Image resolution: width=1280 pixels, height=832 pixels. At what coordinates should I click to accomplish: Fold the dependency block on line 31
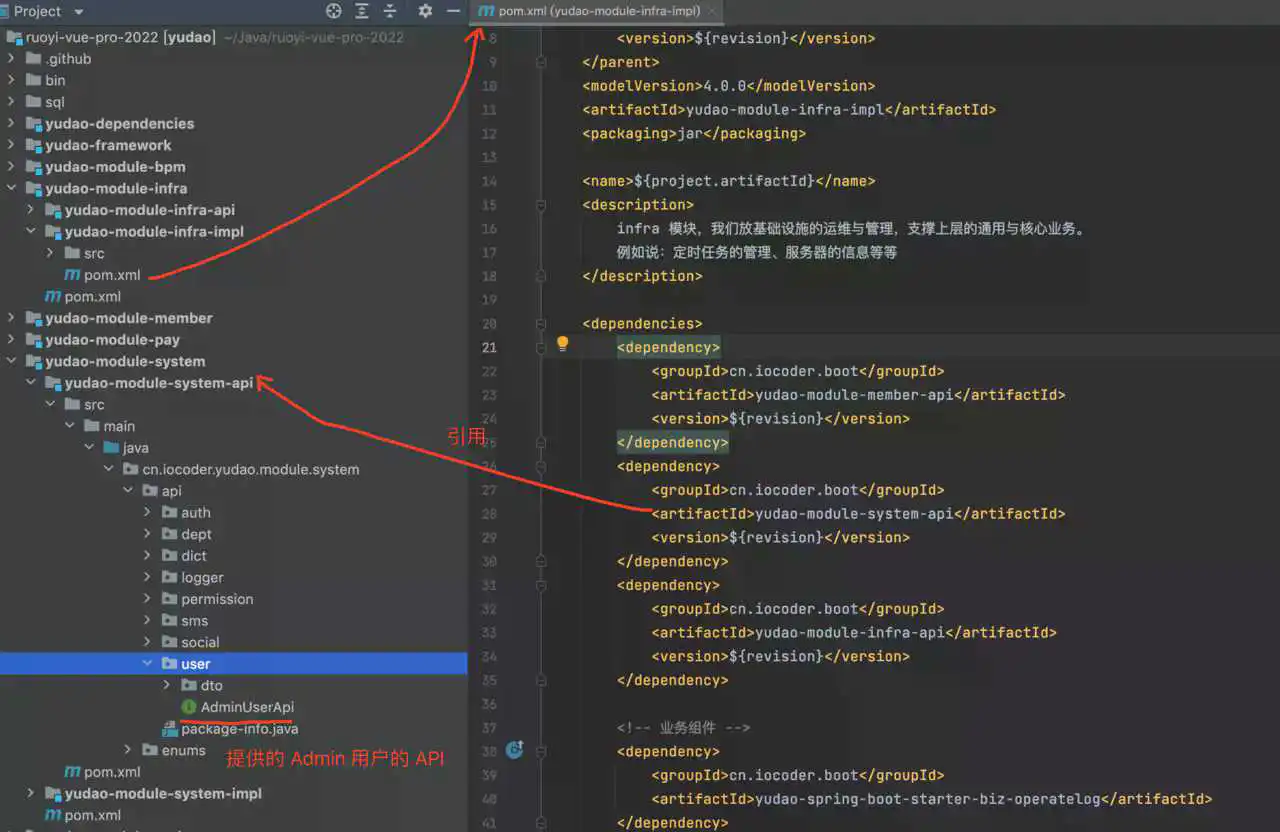pos(541,585)
